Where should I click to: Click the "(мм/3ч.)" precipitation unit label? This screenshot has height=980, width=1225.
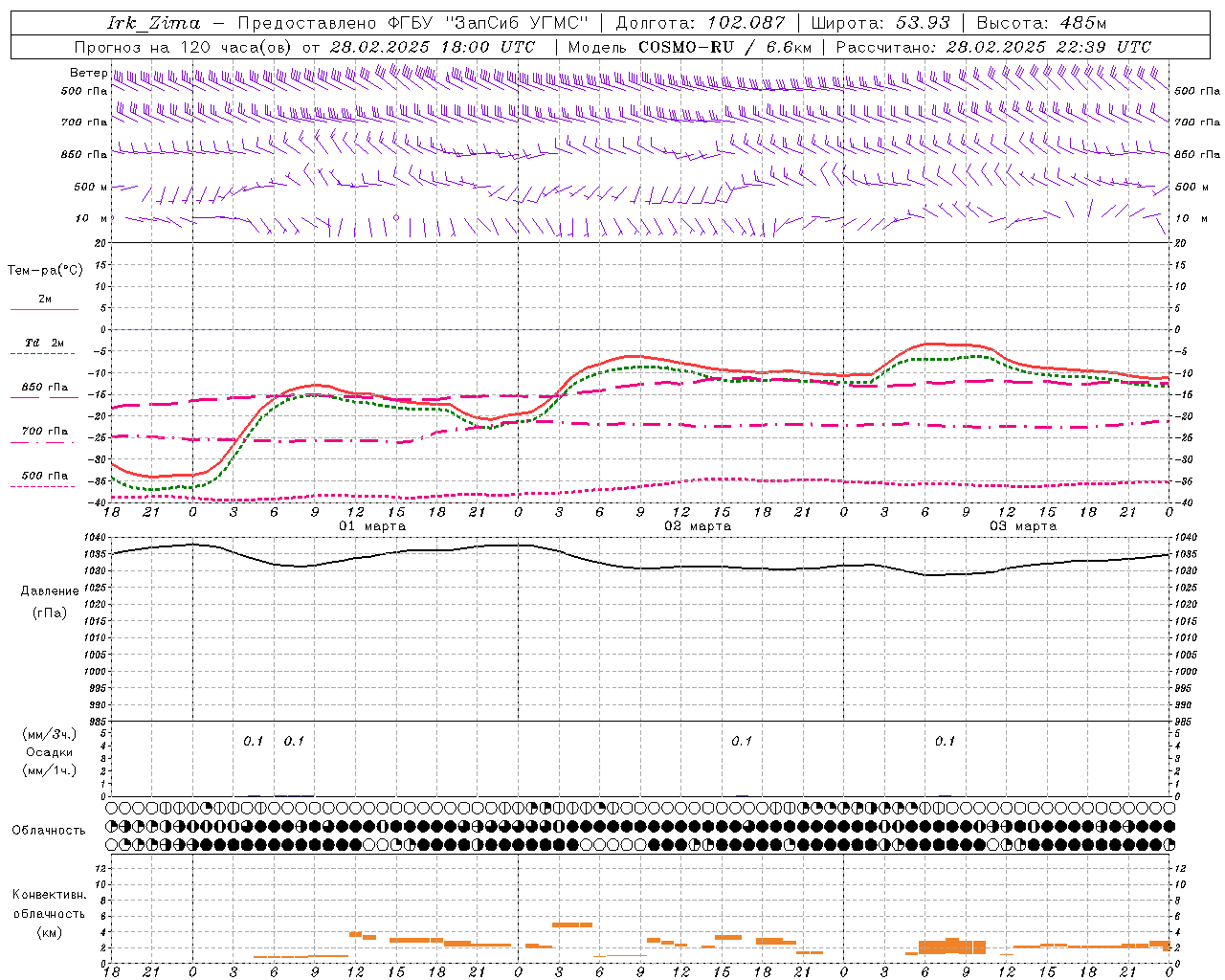(x=50, y=734)
